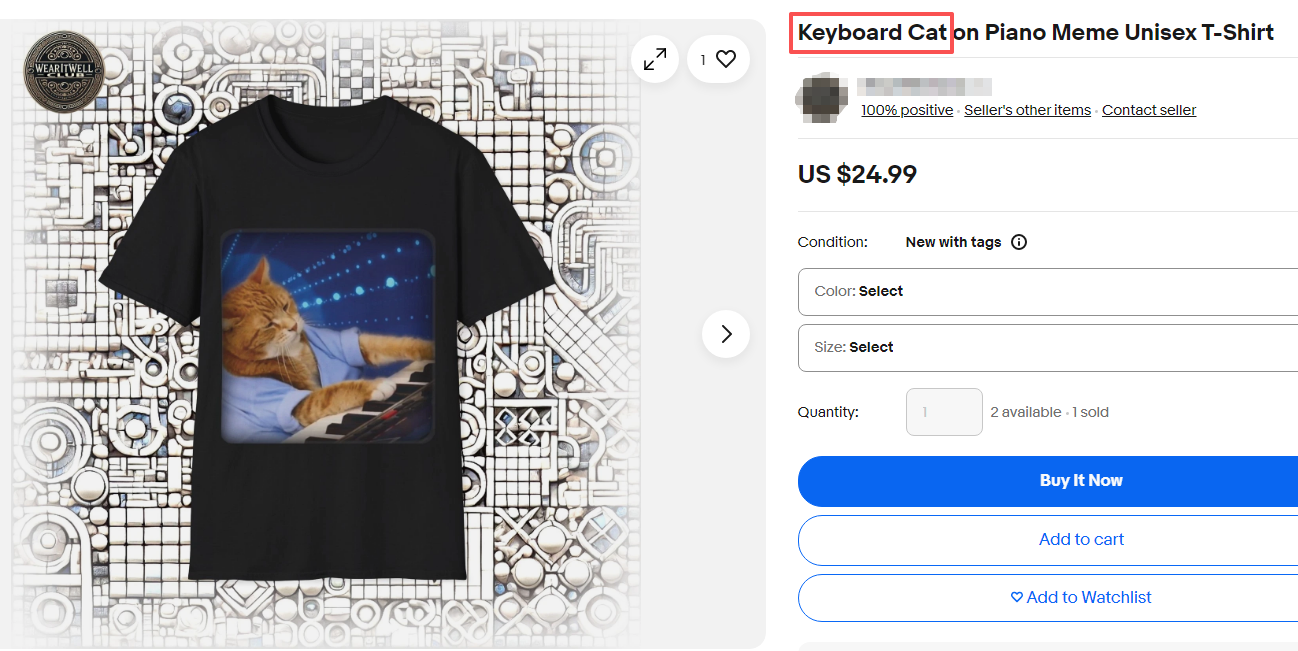This screenshot has width=1298, height=651.
Task: Click the heart icon on product image
Action: [x=726, y=60]
